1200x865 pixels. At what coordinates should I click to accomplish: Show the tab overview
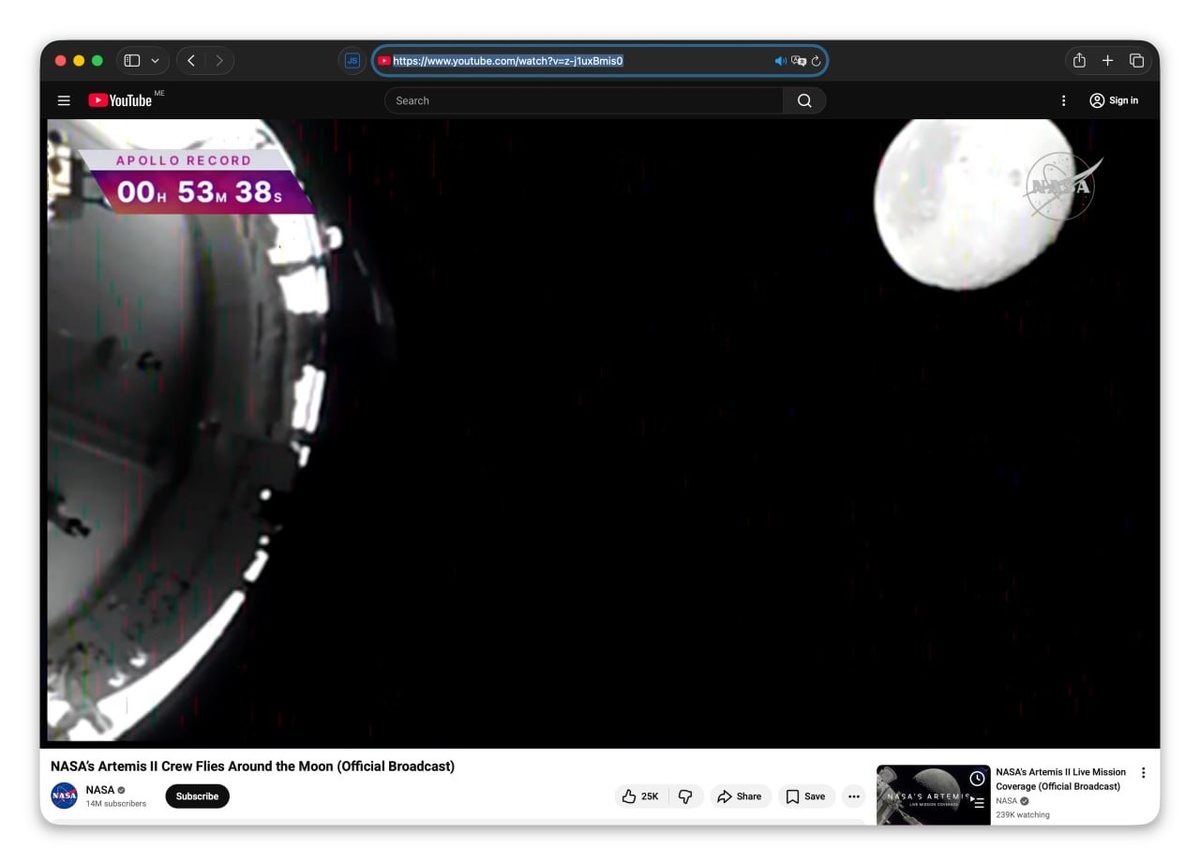(x=1136, y=60)
